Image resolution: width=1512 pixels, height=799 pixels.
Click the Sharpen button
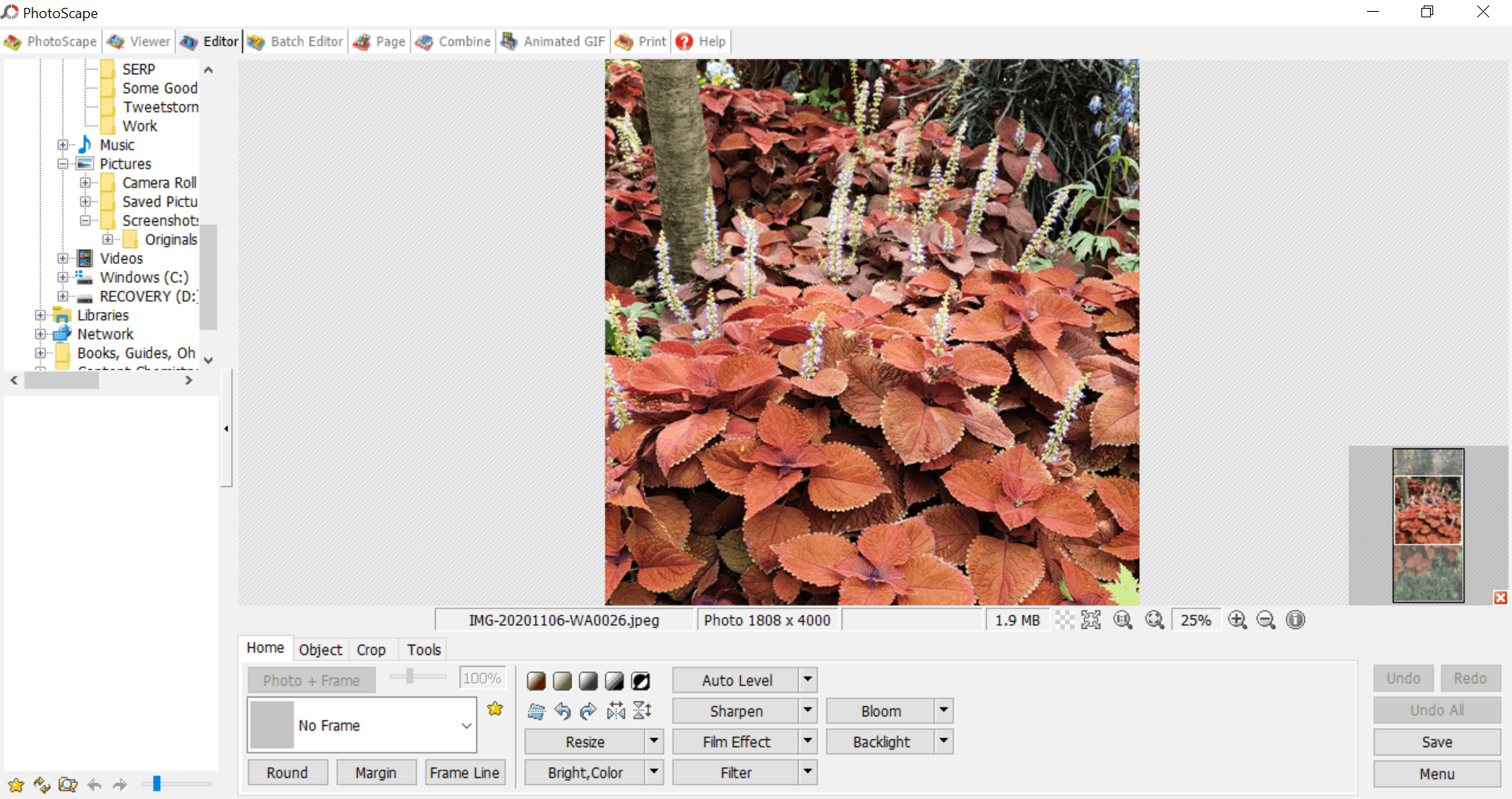click(736, 711)
